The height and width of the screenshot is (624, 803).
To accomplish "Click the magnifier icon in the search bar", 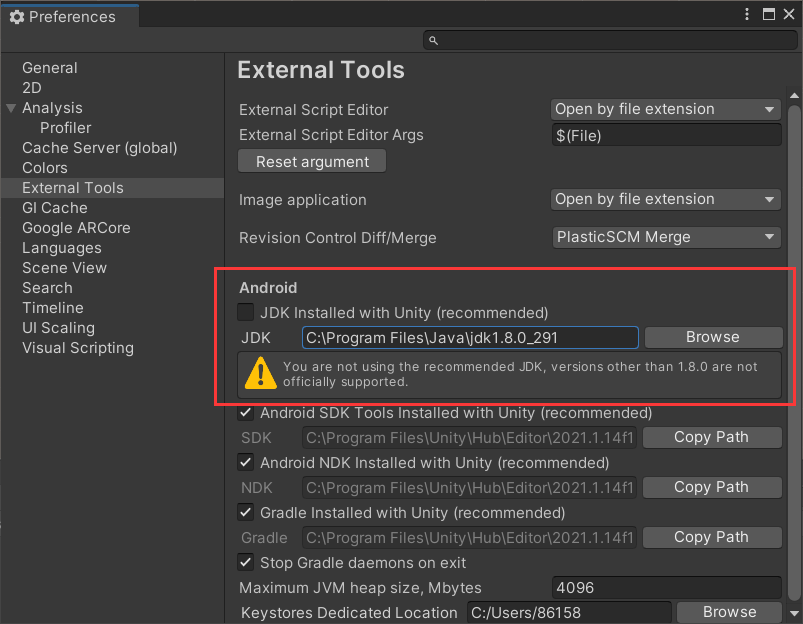I will 432,41.
